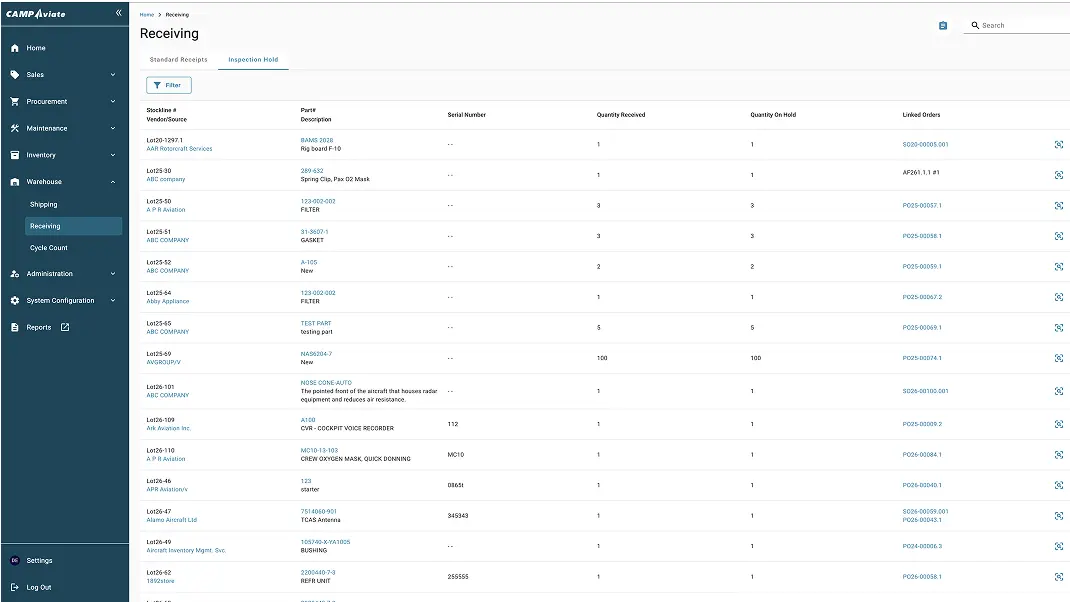This screenshot has height=602, width=1070.
Task: Click the inspect icon for Lot26-46
Action: pos(1058,485)
